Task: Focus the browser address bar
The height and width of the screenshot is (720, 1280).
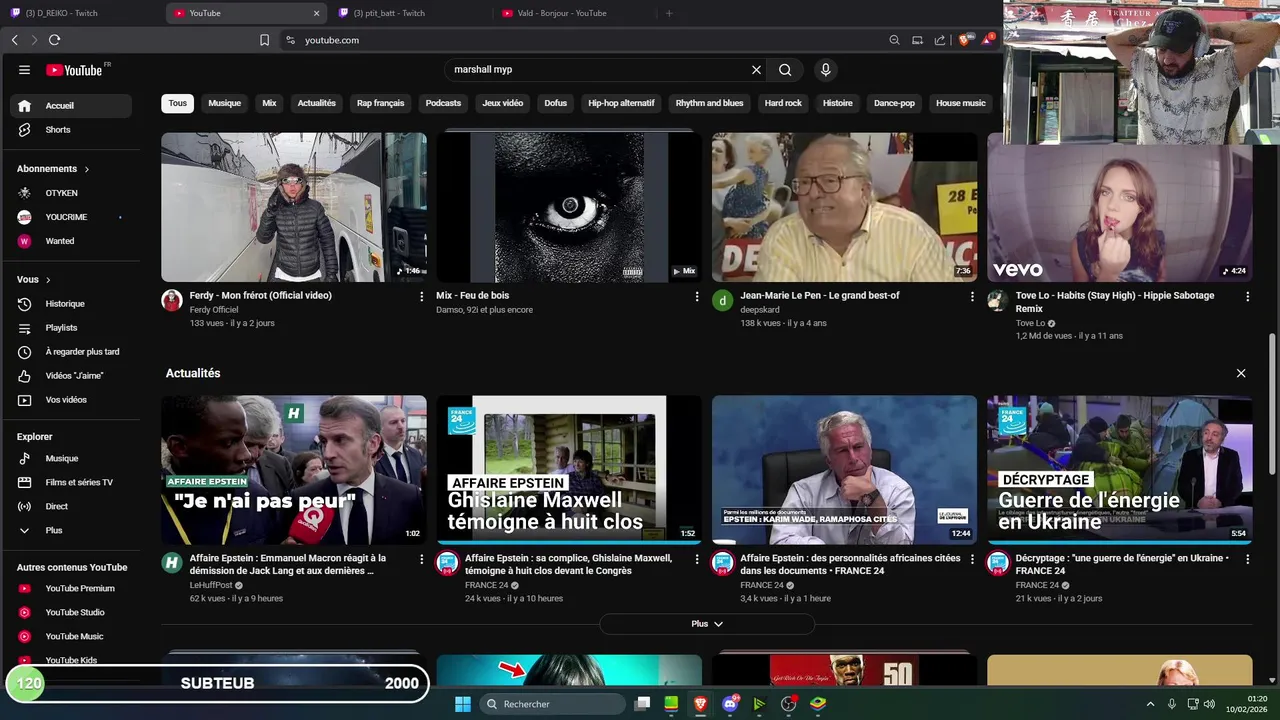Action: tap(580, 40)
